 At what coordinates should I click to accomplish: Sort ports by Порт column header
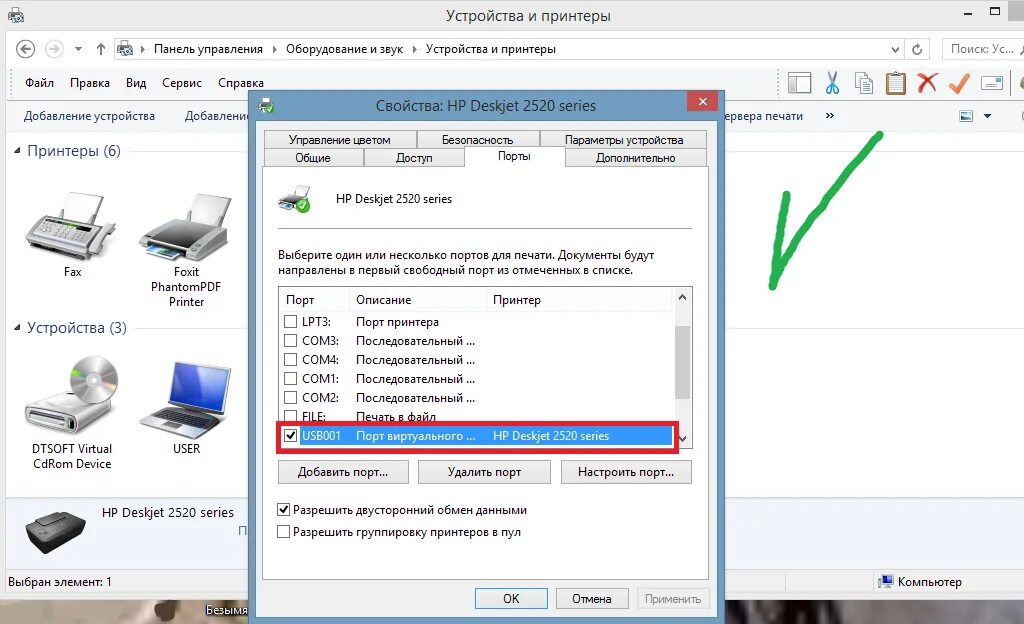pyautogui.click(x=314, y=300)
